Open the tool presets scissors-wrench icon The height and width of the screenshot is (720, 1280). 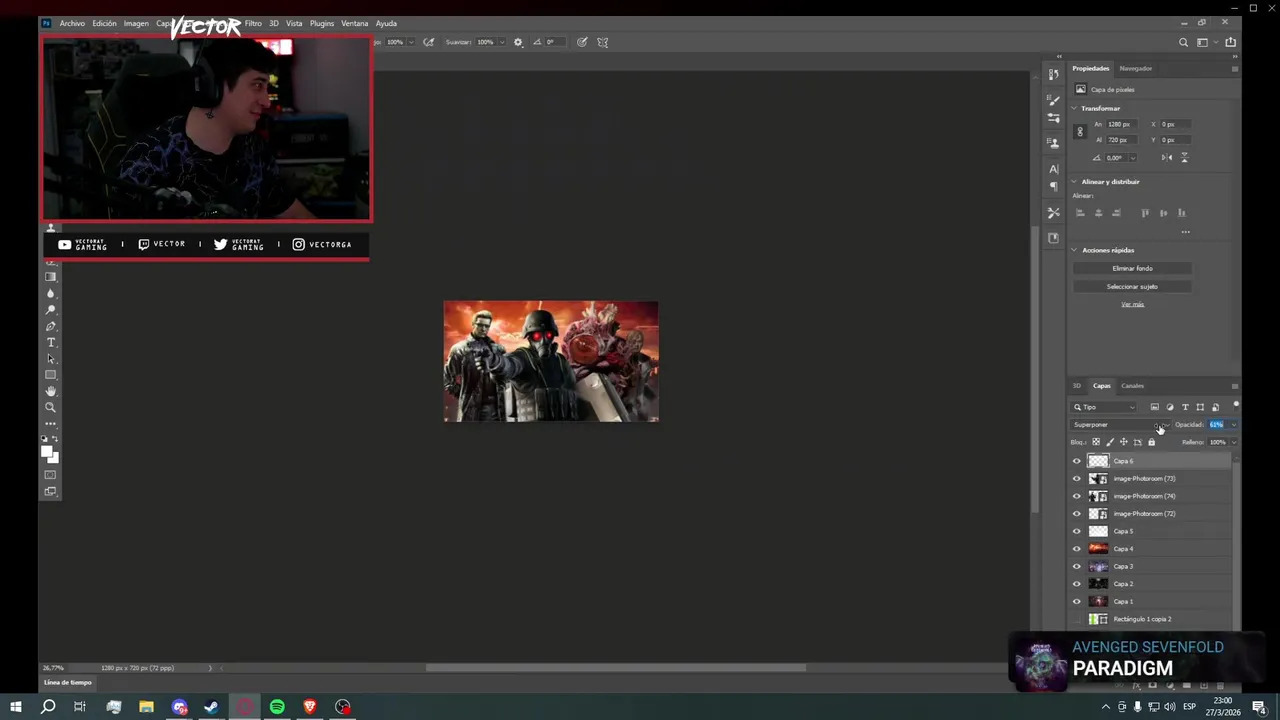pos(1053,213)
